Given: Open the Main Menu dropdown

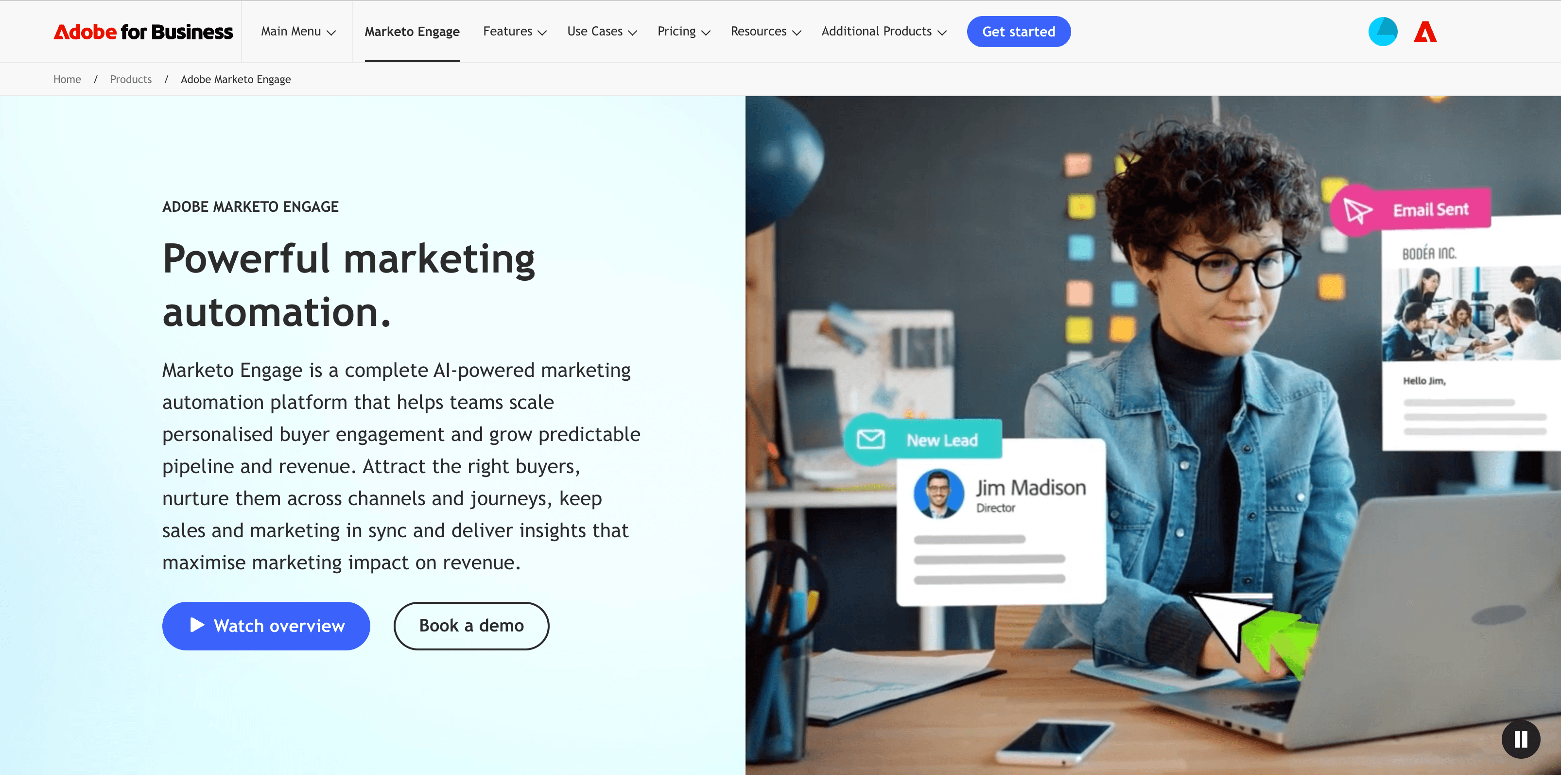Looking at the screenshot, I should pyautogui.click(x=297, y=32).
